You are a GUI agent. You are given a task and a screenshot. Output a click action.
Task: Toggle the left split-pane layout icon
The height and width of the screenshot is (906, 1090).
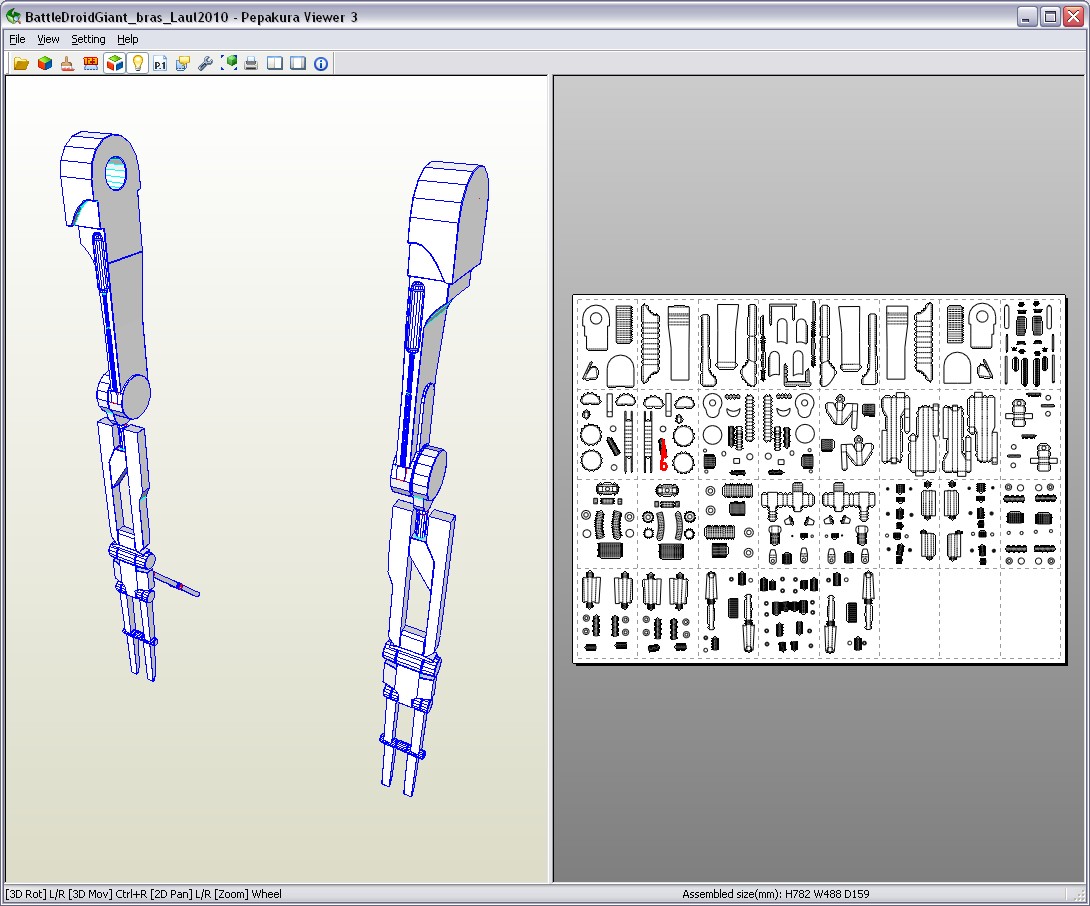(x=275, y=63)
